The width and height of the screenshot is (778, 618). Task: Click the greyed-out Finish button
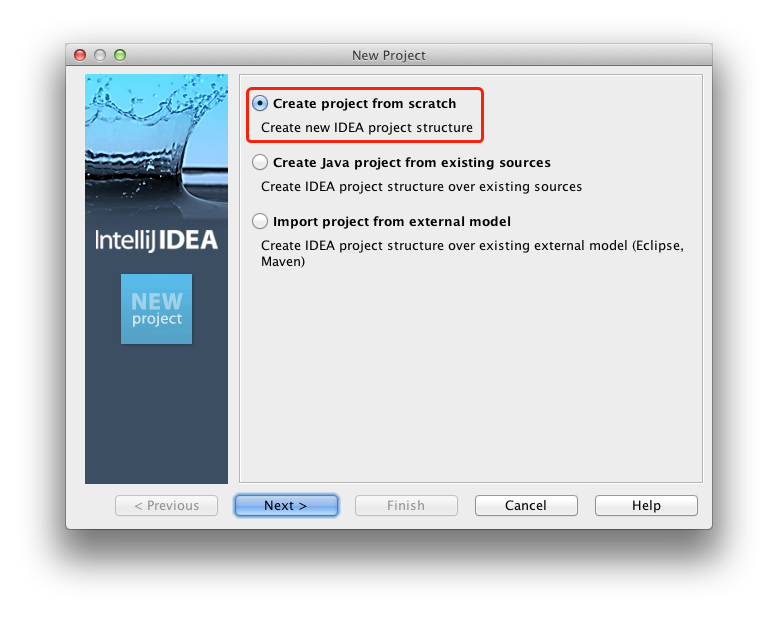406,505
